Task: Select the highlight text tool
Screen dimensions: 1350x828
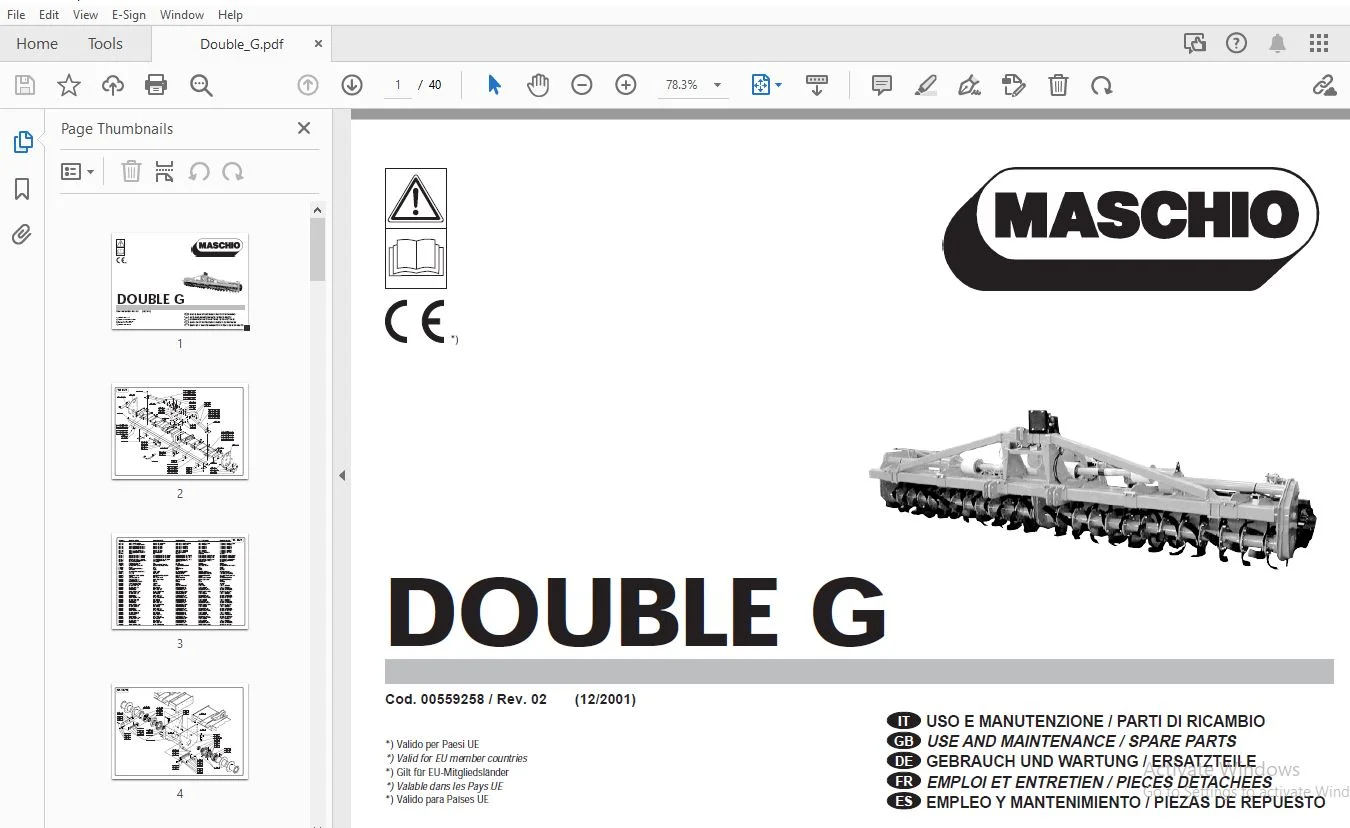Action: click(926, 85)
